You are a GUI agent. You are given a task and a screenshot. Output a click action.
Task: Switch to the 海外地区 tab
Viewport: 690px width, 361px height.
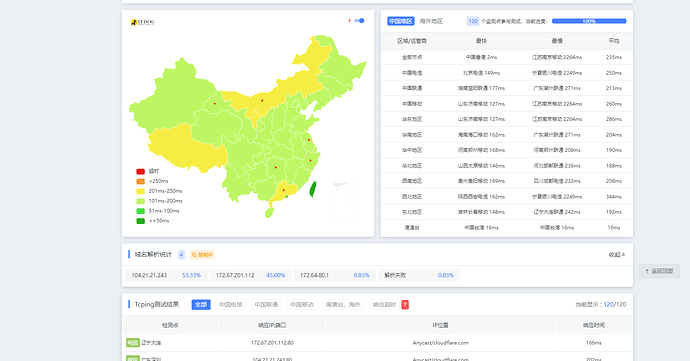431,21
